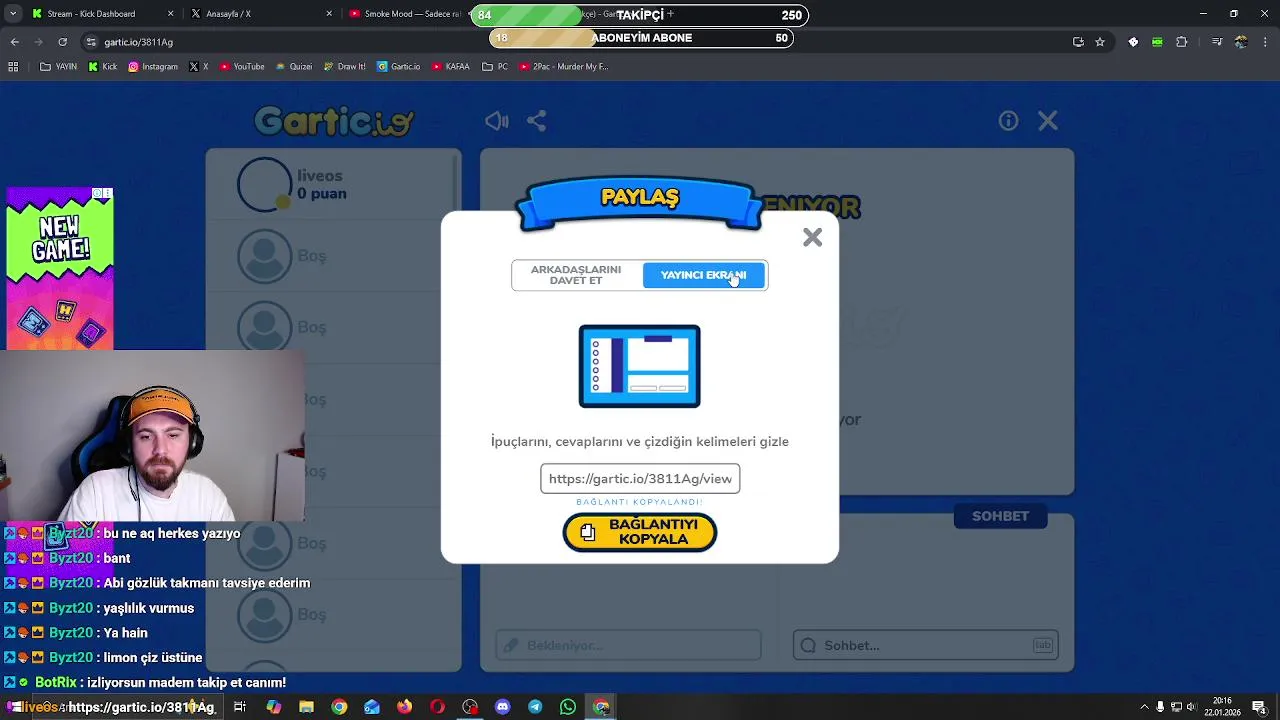1280x720 pixels.
Task: Open WhatsApp from the taskbar
Action: click(568, 707)
